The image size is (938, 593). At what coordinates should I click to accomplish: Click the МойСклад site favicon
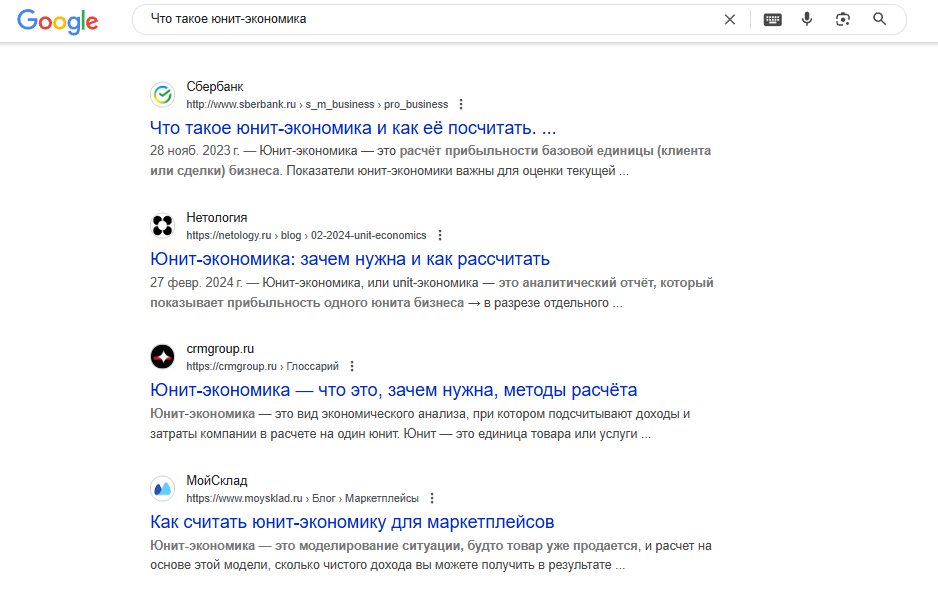pos(162,488)
